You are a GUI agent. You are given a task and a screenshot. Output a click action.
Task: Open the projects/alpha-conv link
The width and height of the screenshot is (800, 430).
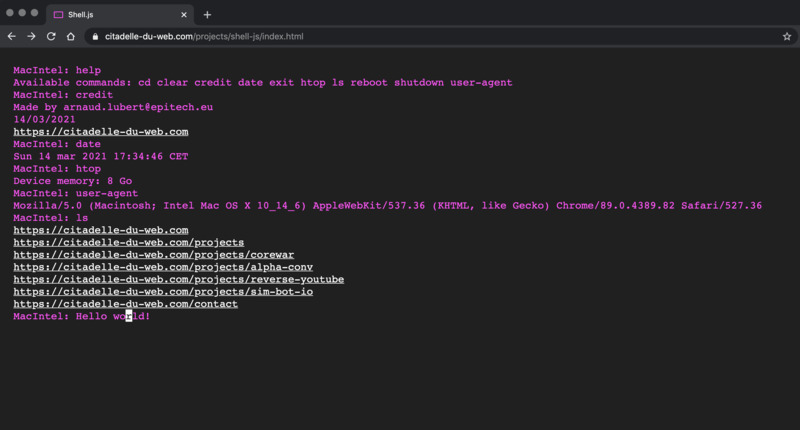coord(163,267)
